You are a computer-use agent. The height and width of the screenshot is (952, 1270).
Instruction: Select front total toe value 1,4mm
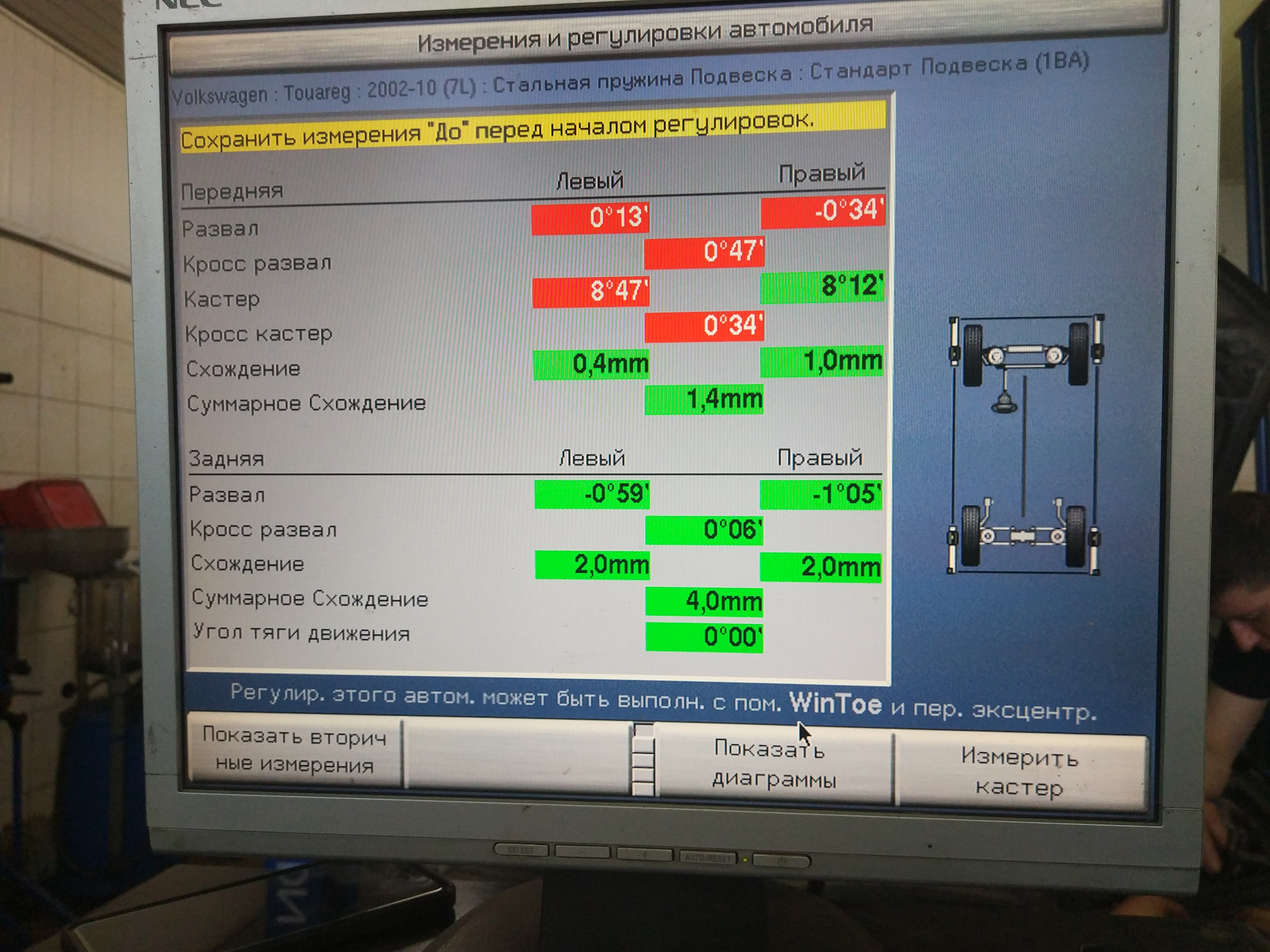704,400
